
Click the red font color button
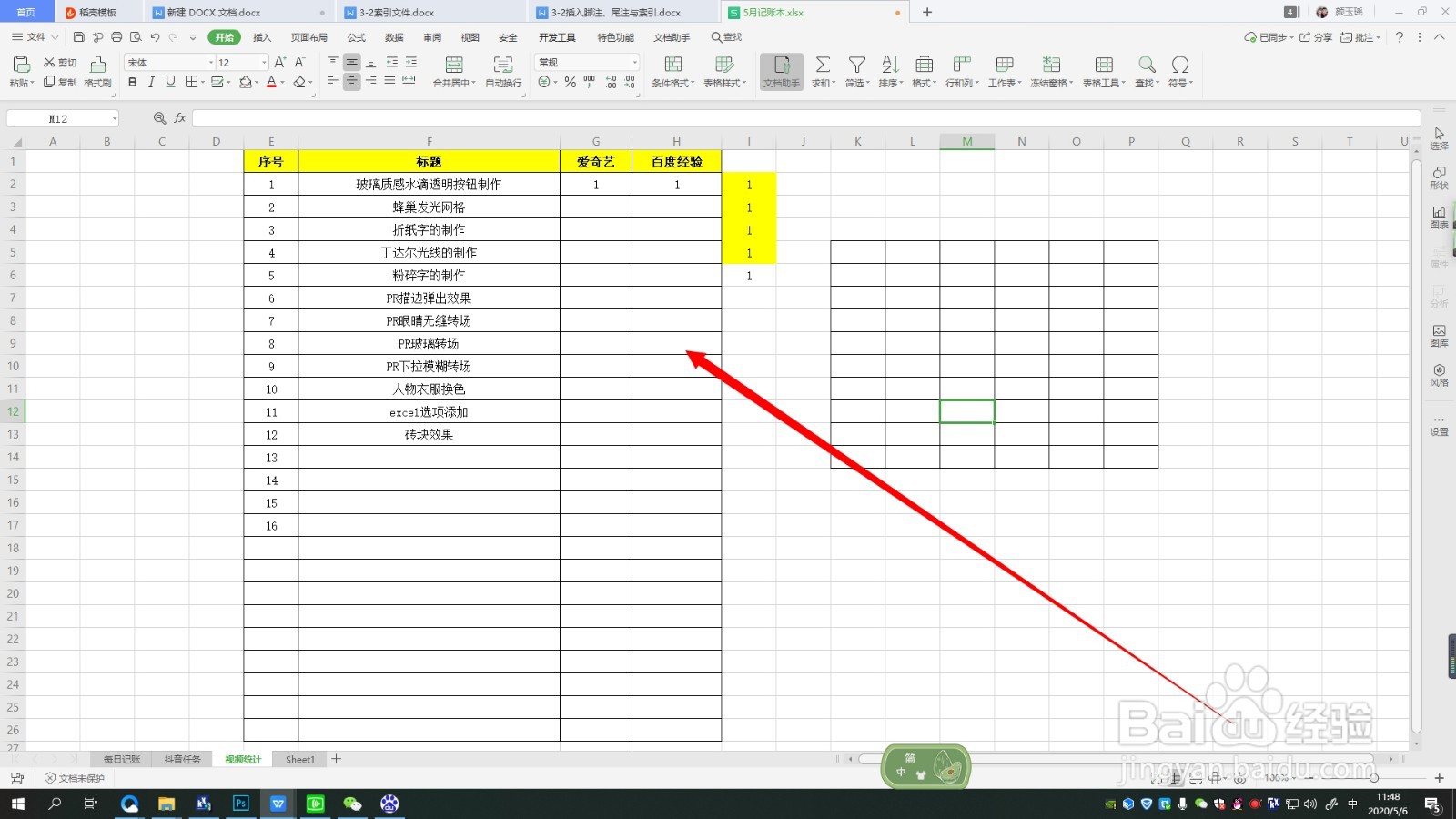(271, 83)
